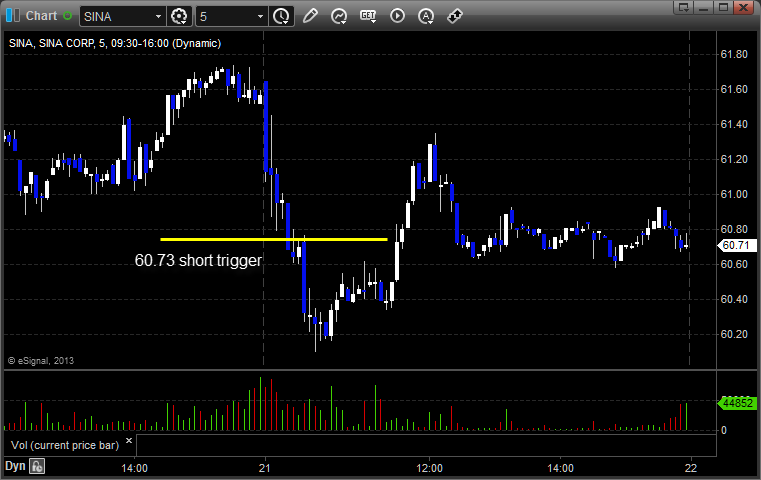Select the 60.73 short trigger text annotation
761x480 pixels.
pos(198,261)
